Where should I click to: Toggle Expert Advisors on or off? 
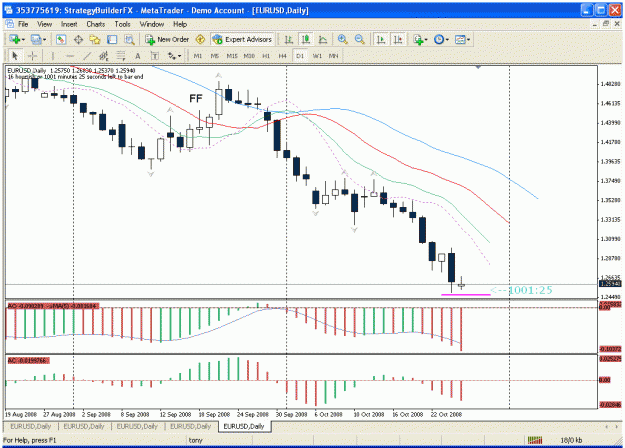tap(242, 39)
